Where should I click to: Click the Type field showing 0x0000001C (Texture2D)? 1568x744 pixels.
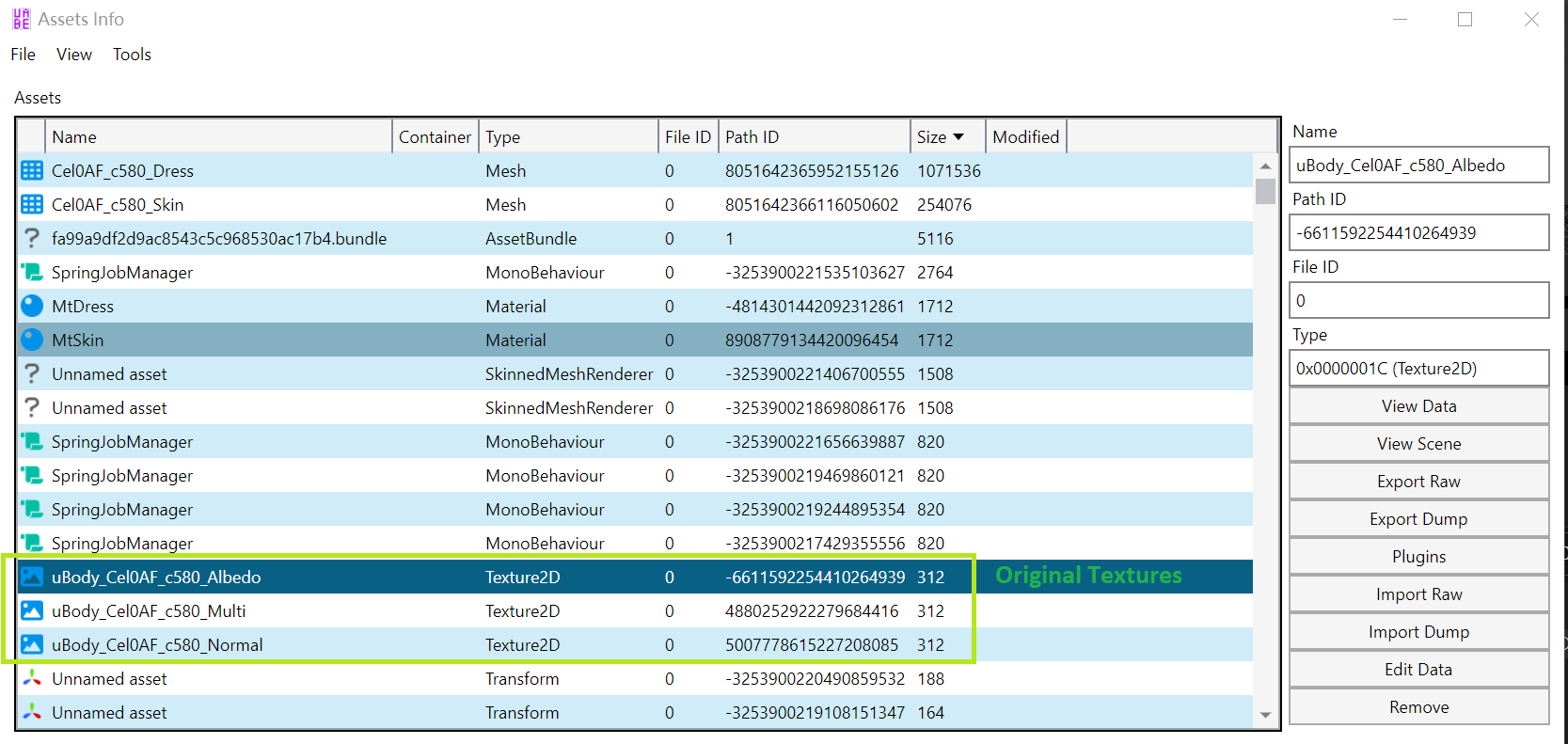pyautogui.click(x=1418, y=368)
